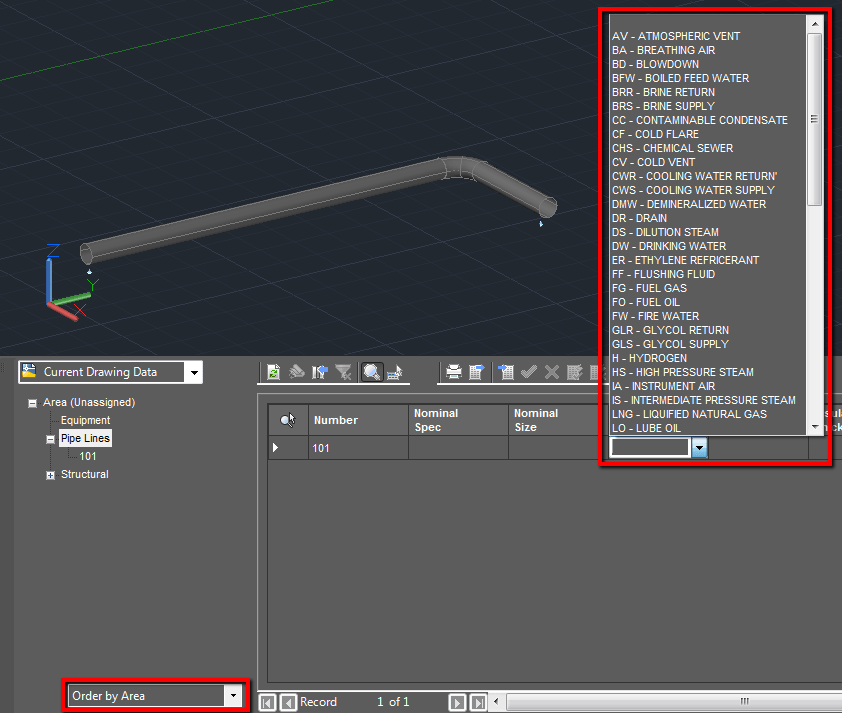842x713 pixels.
Task: Choose FW - FIRE WATER option
Action: tap(655, 316)
